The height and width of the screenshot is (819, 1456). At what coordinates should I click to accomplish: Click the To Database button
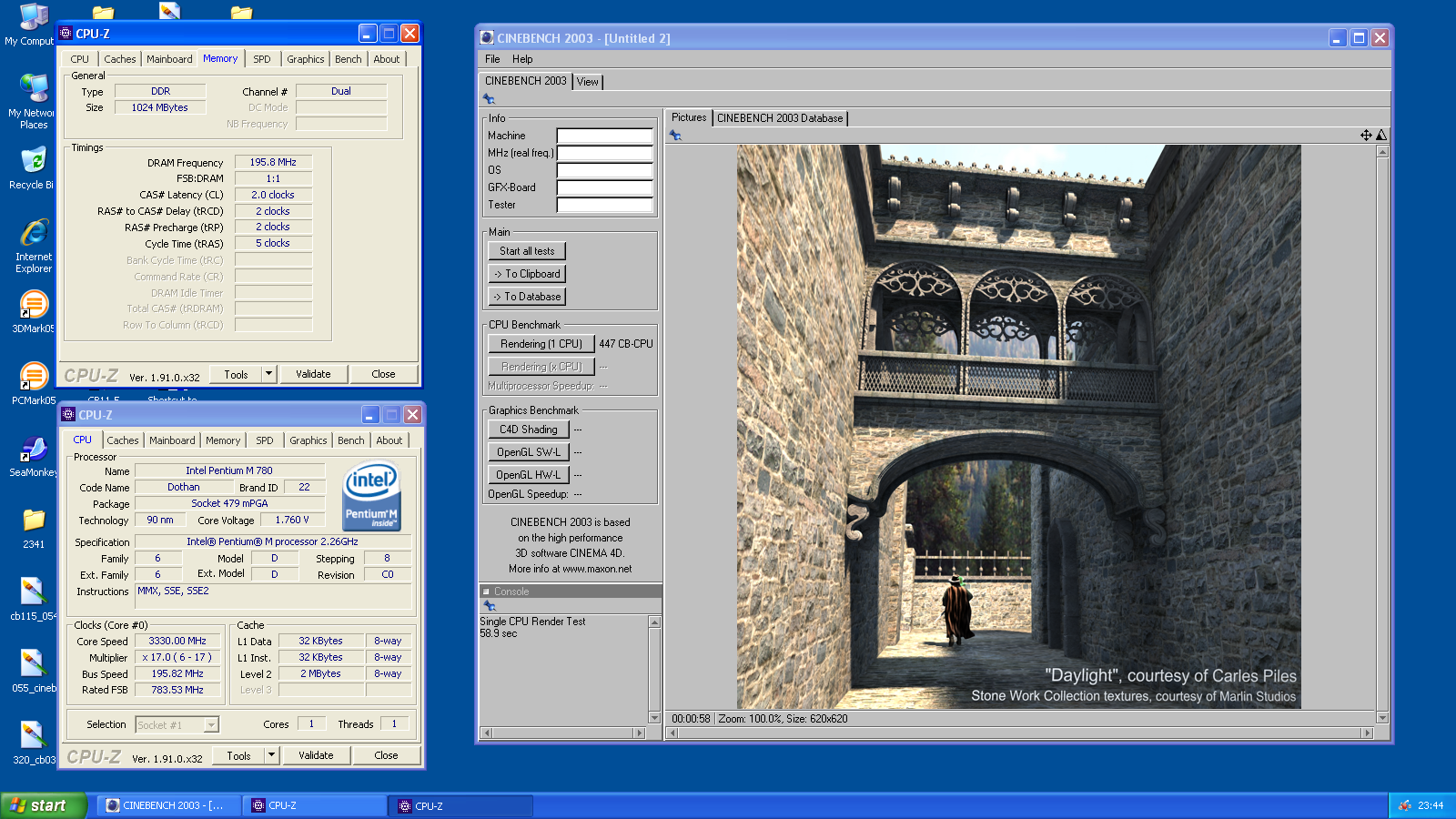tap(527, 297)
